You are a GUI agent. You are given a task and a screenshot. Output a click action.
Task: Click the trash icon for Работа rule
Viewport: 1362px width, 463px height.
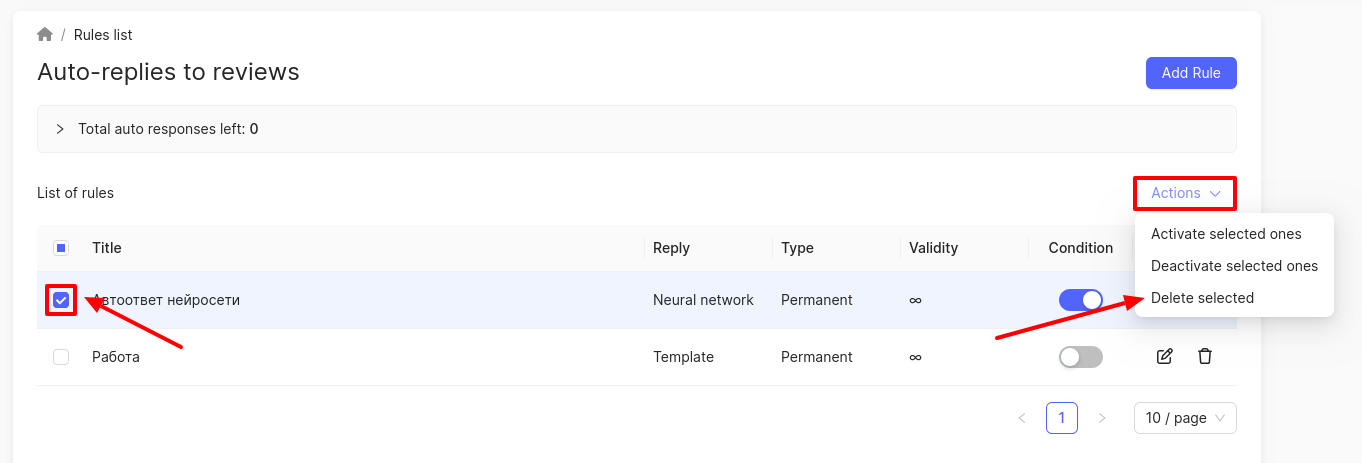(1205, 357)
